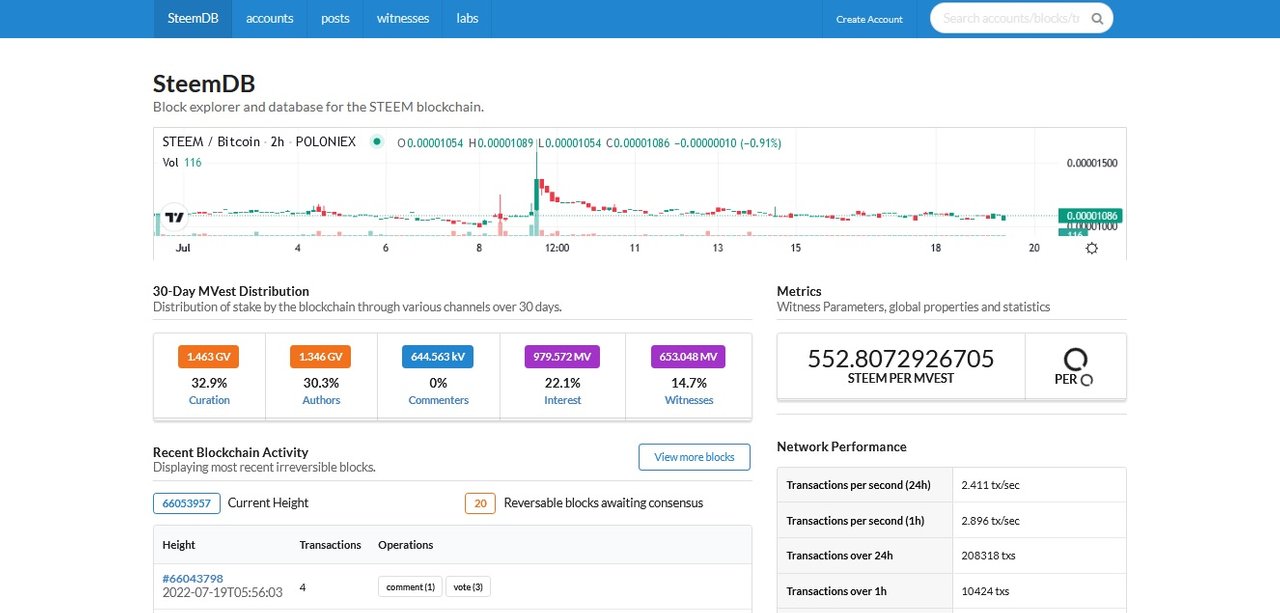Click the Commenters link
This screenshot has width=1280, height=613.
coord(438,400)
